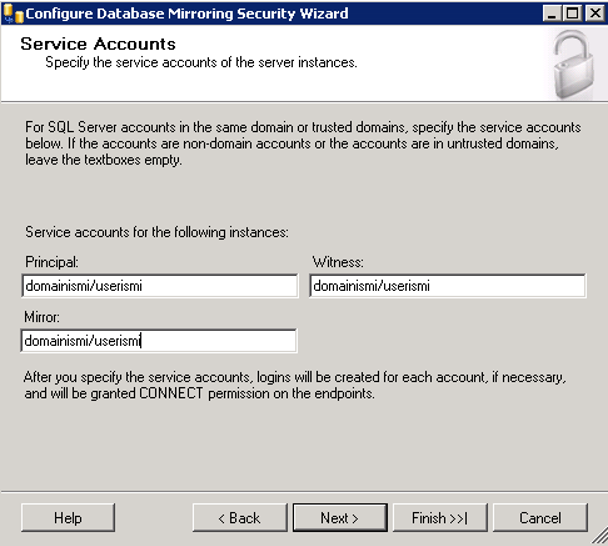Image resolution: width=608 pixels, height=546 pixels.
Task: Click the Finish >>| button
Action: [x=440, y=518]
